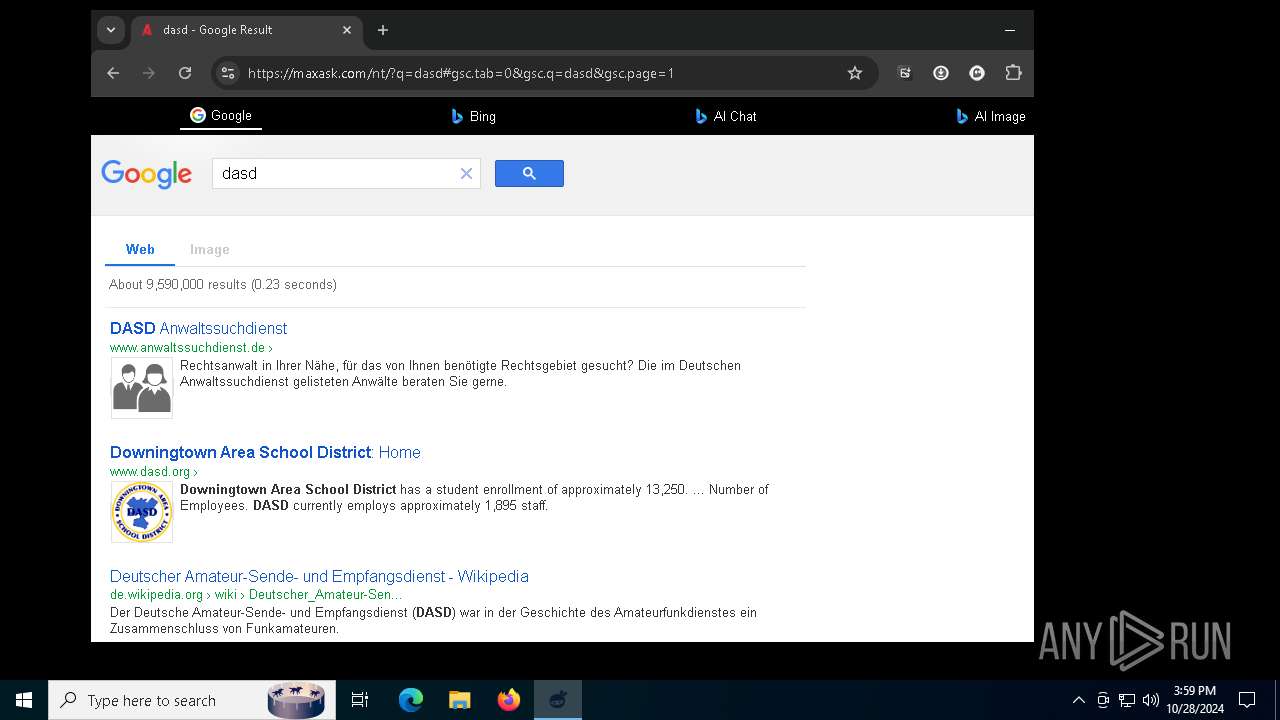The image size is (1280, 720).
Task: Click the 'Type here to search' taskbar box
Action: point(190,700)
